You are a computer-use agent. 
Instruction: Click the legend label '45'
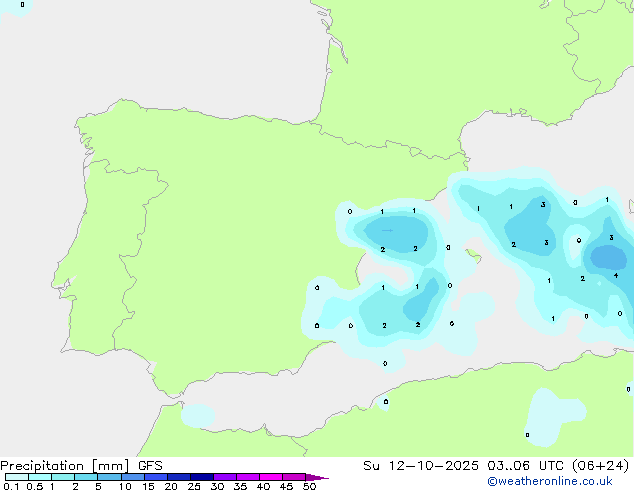286,486
